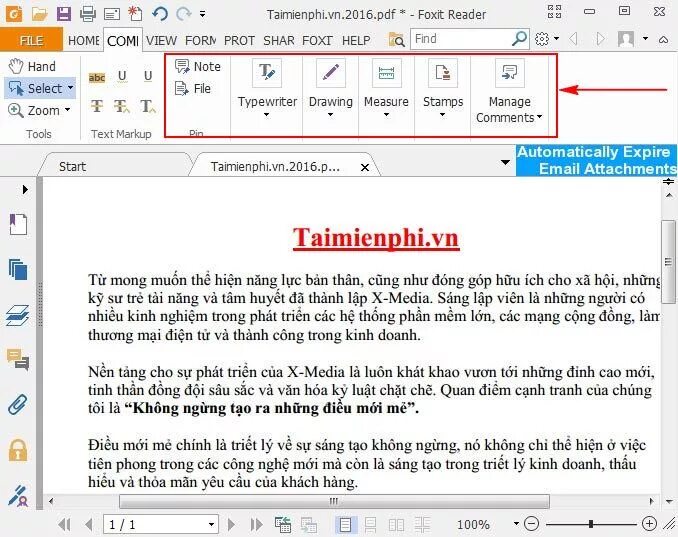Add a Note comment
This screenshot has width=678, height=537.
click(198, 66)
